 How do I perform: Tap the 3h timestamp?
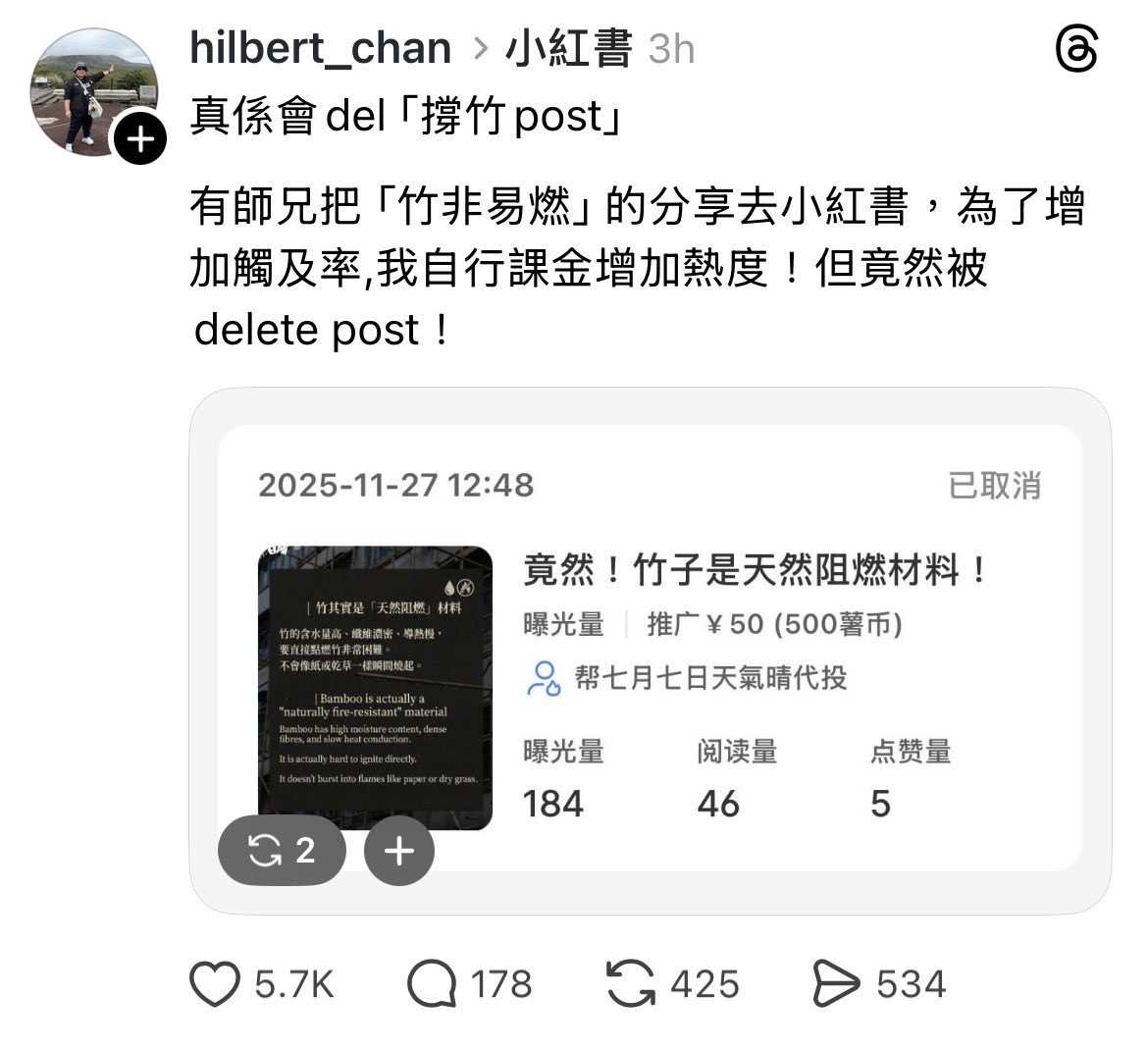[x=671, y=49]
